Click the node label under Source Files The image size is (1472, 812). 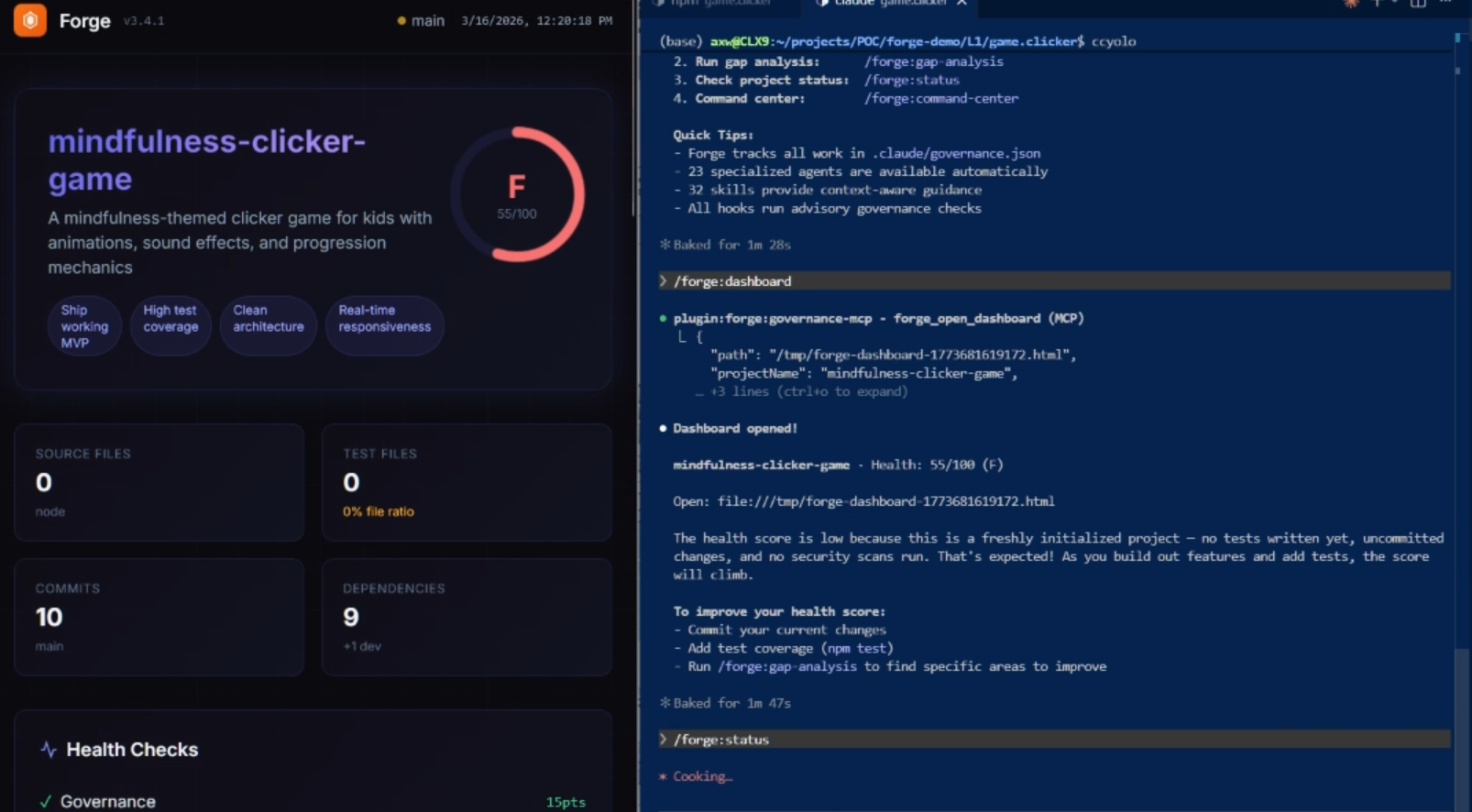pos(50,511)
